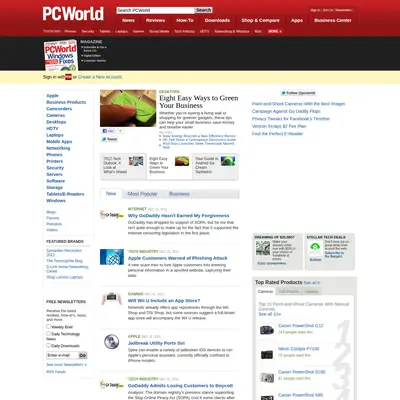Open the Apps menu
Viewport: 400px width, 400px height.
[x=297, y=20]
